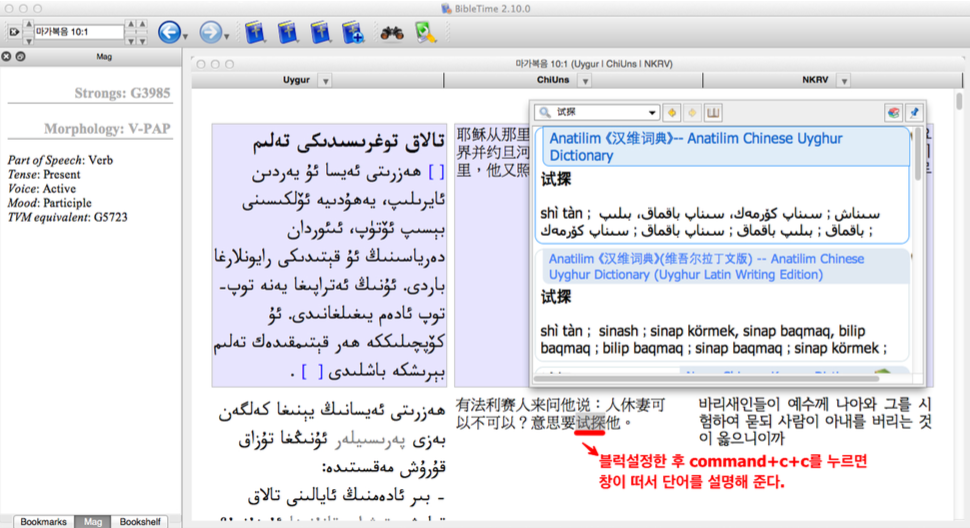Viewport: 970px width, 528px height.
Task: Click the 'Tense: Present' line
Action: coord(44,174)
